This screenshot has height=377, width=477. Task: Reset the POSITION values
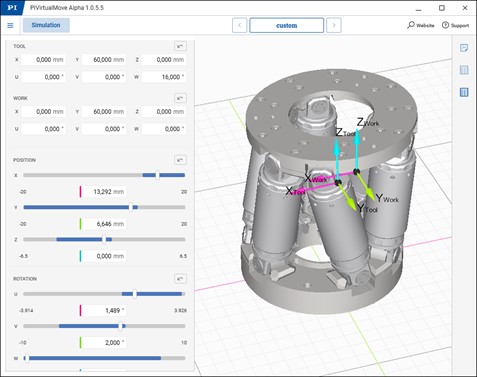[180, 160]
